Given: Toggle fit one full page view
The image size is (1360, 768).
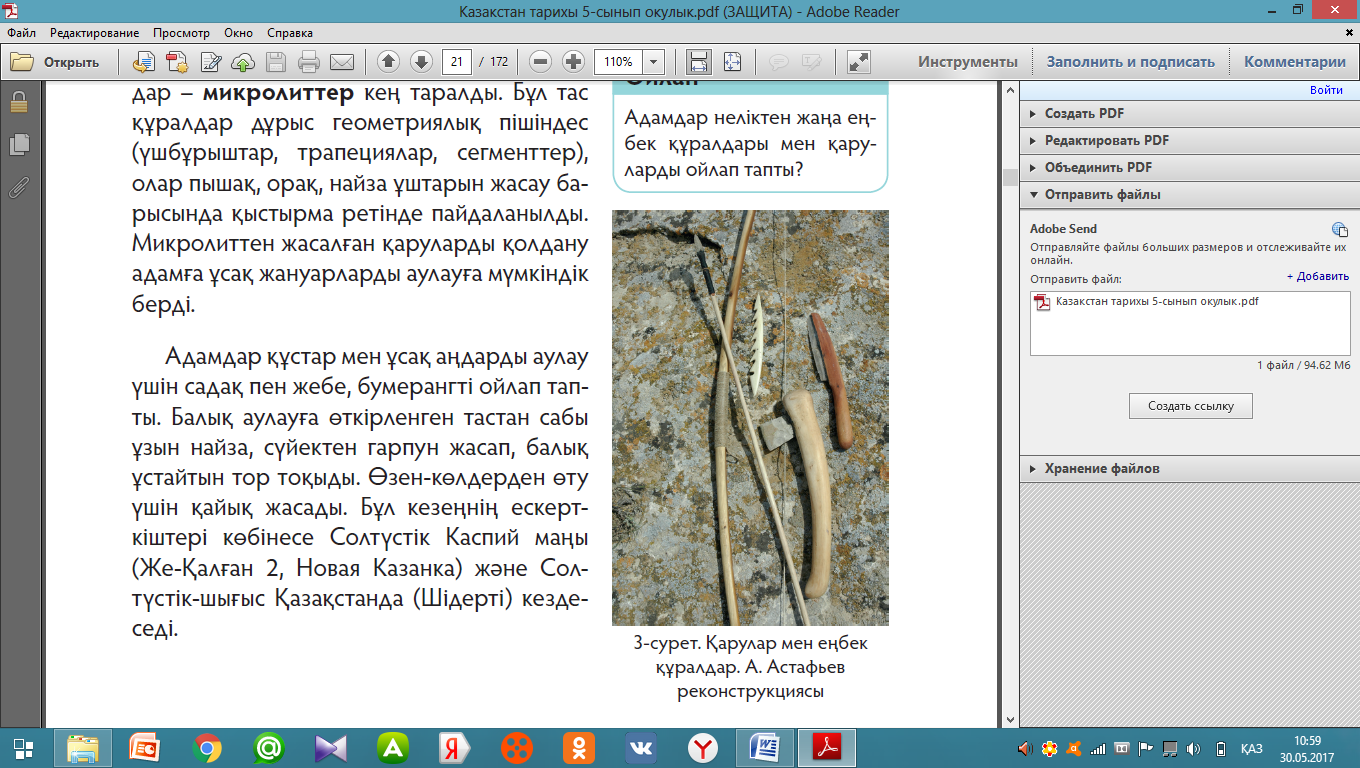Looking at the screenshot, I should click(733, 62).
